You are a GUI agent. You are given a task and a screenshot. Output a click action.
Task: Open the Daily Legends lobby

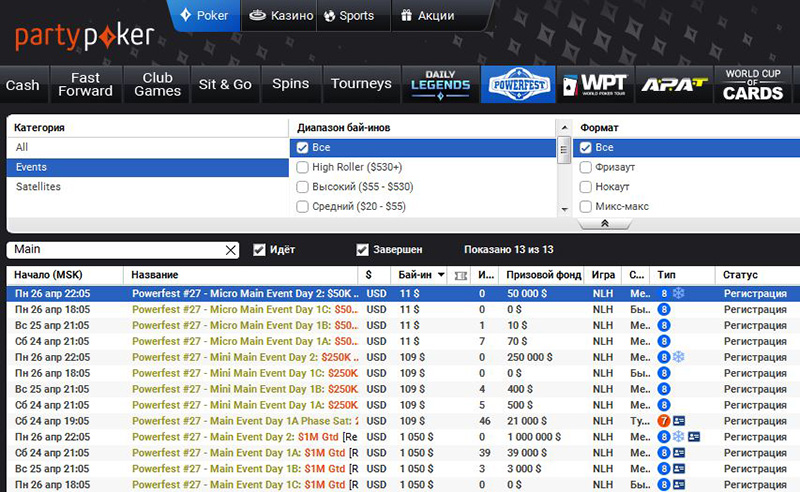pos(440,85)
